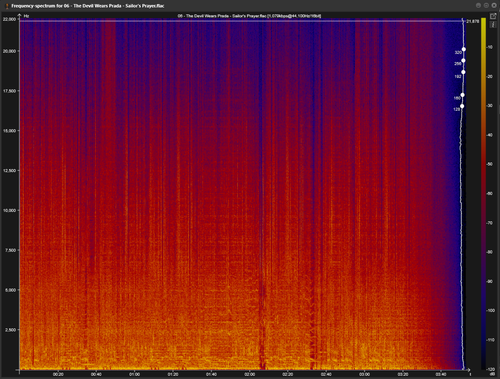Click the -80 dB scale label

coord(490,252)
